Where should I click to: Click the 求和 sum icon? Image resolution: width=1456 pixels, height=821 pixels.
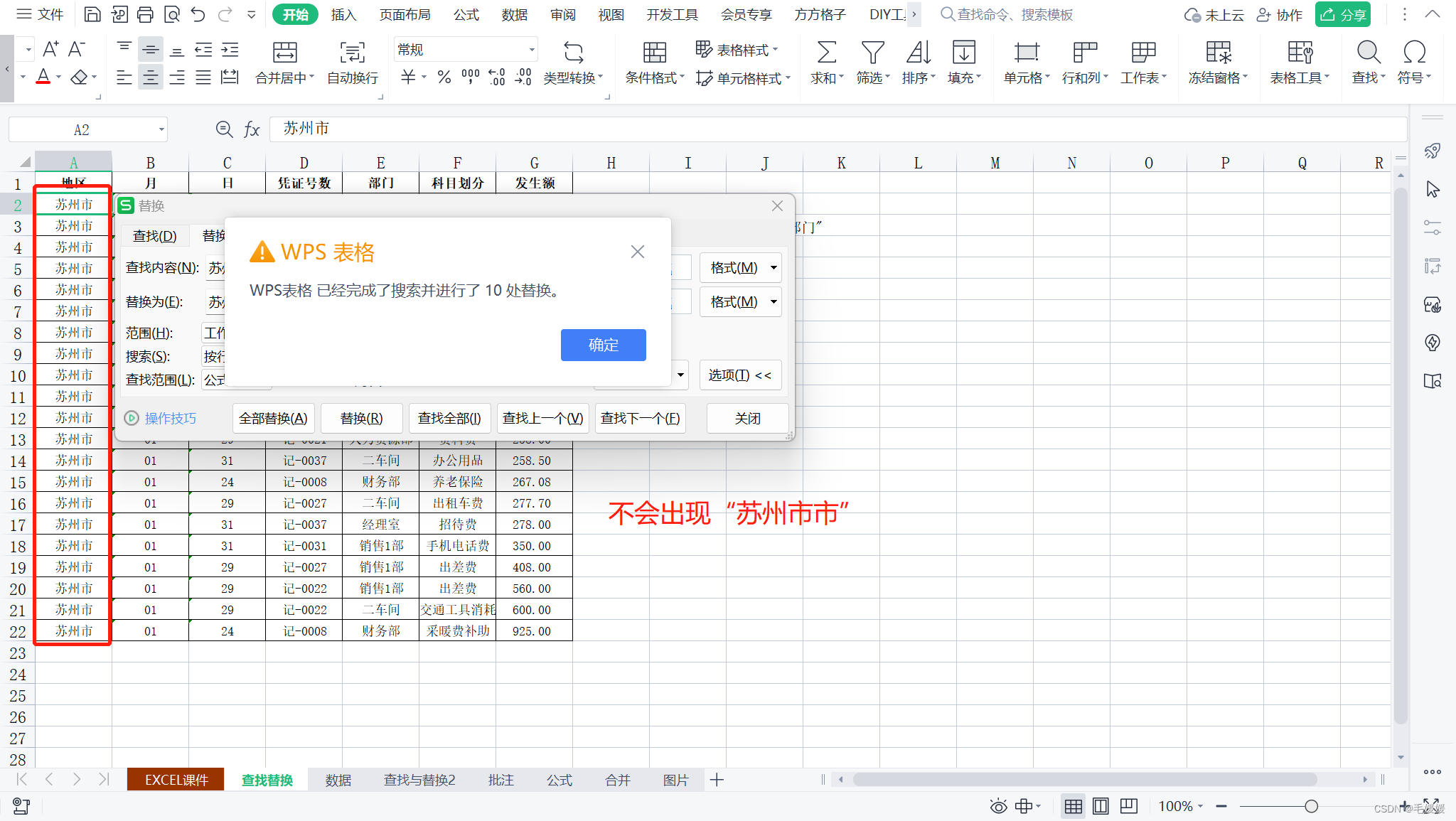[825, 53]
